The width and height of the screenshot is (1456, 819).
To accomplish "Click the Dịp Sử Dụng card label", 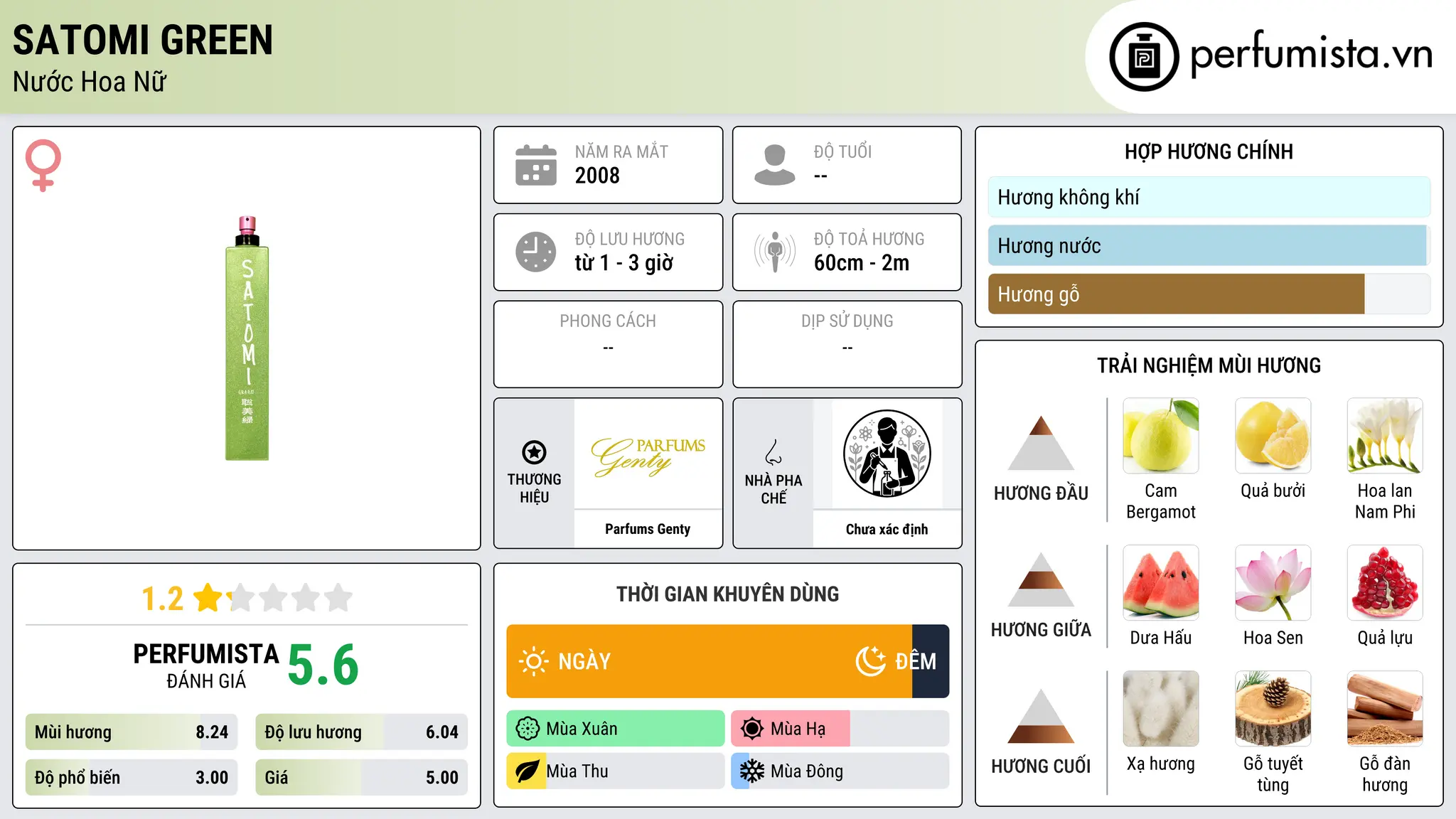I will (x=847, y=321).
